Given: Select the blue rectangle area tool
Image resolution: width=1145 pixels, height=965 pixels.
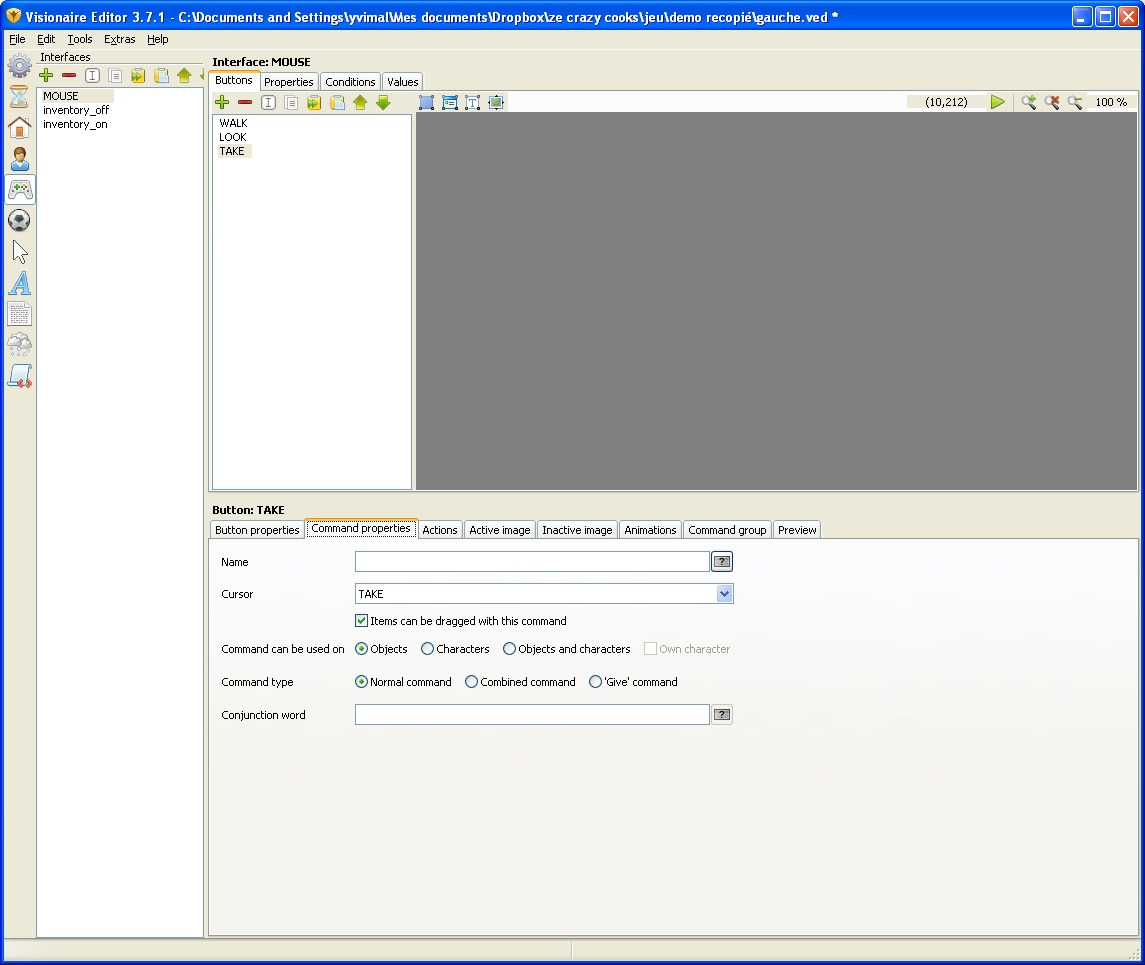Looking at the screenshot, I should point(426,103).
